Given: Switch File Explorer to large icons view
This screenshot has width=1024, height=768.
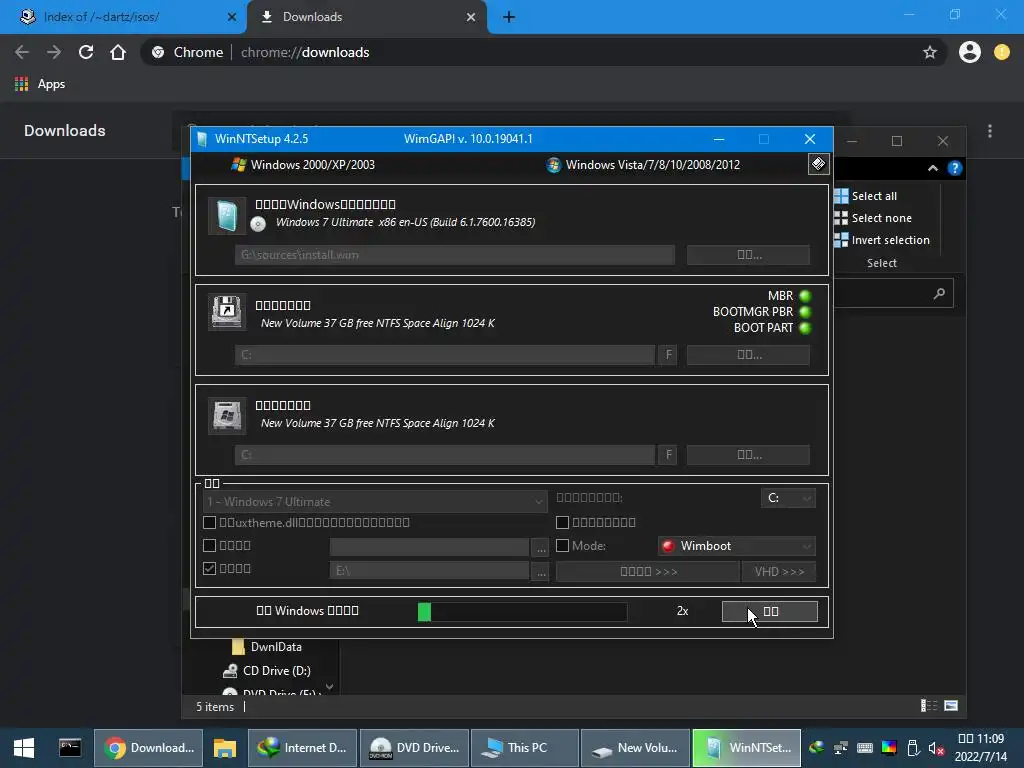Looking at the screenshot, I should pyautogui.click(x=952, y=705).
